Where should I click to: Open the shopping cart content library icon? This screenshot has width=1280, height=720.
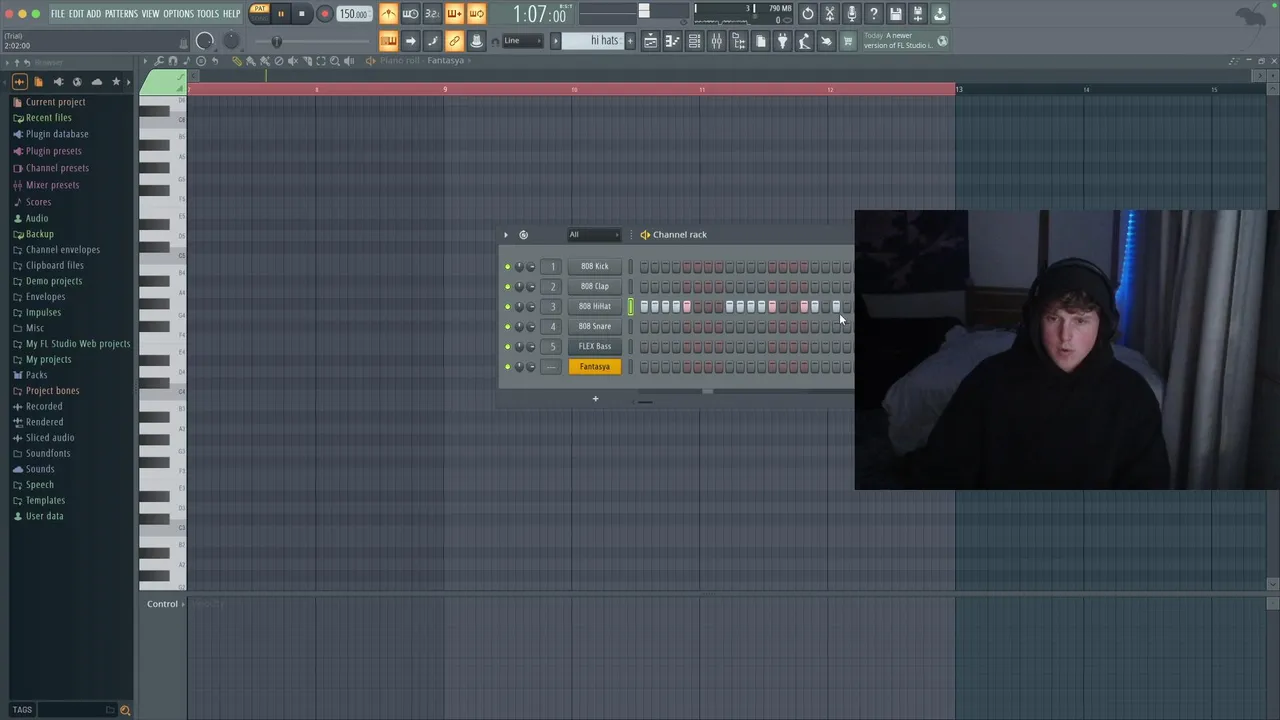tap(848, 41)
